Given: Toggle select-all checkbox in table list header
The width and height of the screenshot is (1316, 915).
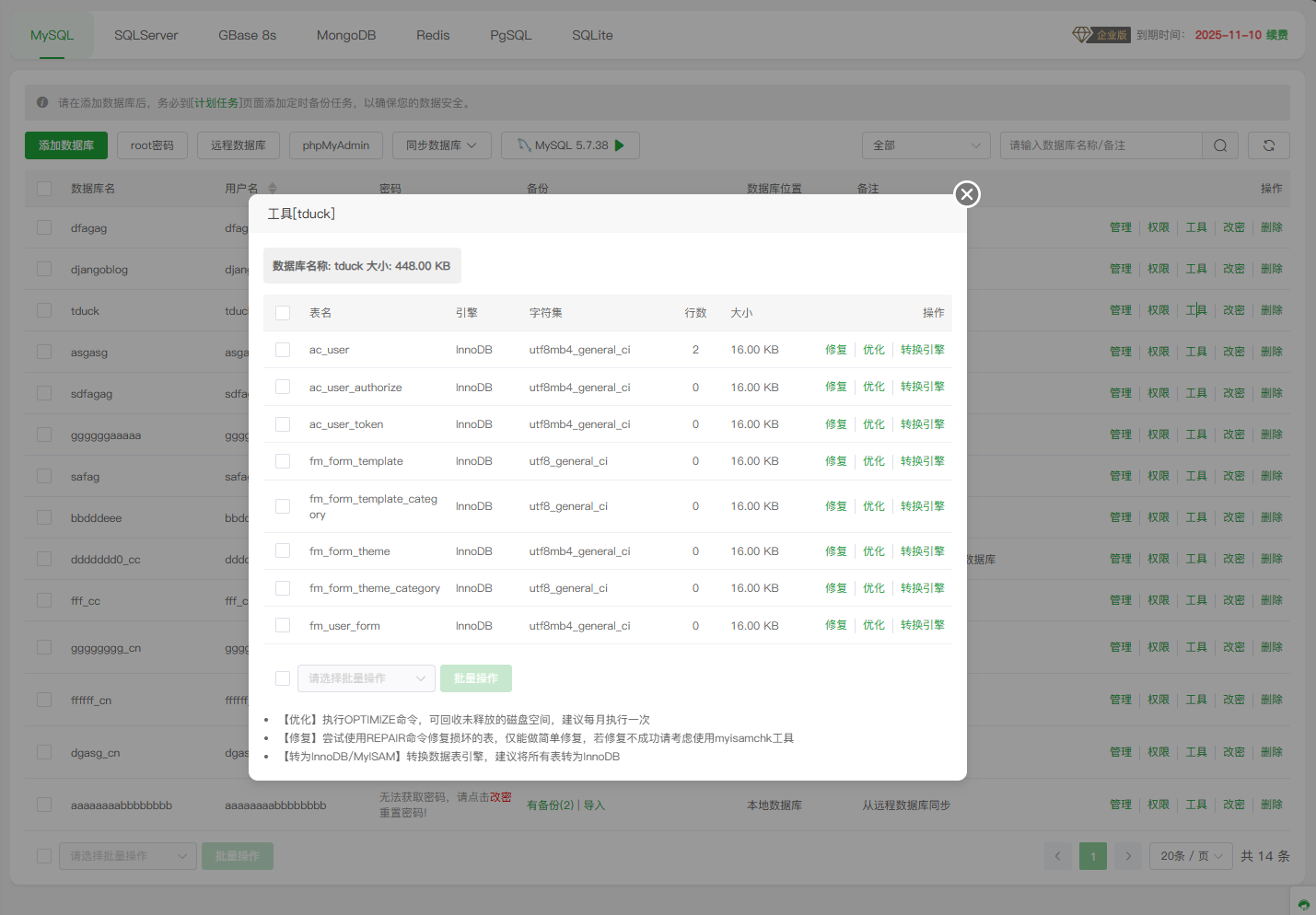Looking at the screenshot, I should pyautogui.click(x=283, y=313).
